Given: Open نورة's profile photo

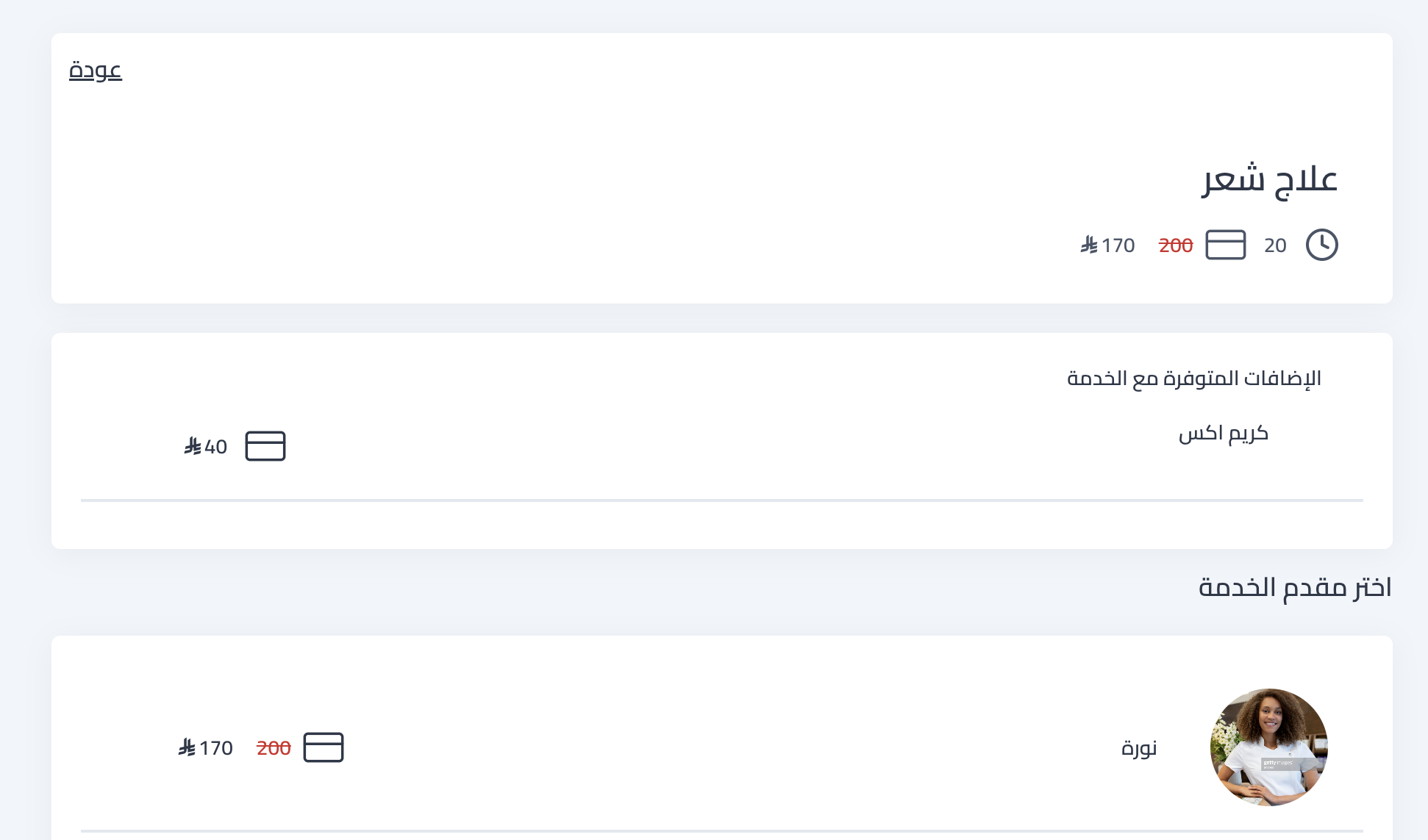Looking at the screenshot, I should 1269,747.
